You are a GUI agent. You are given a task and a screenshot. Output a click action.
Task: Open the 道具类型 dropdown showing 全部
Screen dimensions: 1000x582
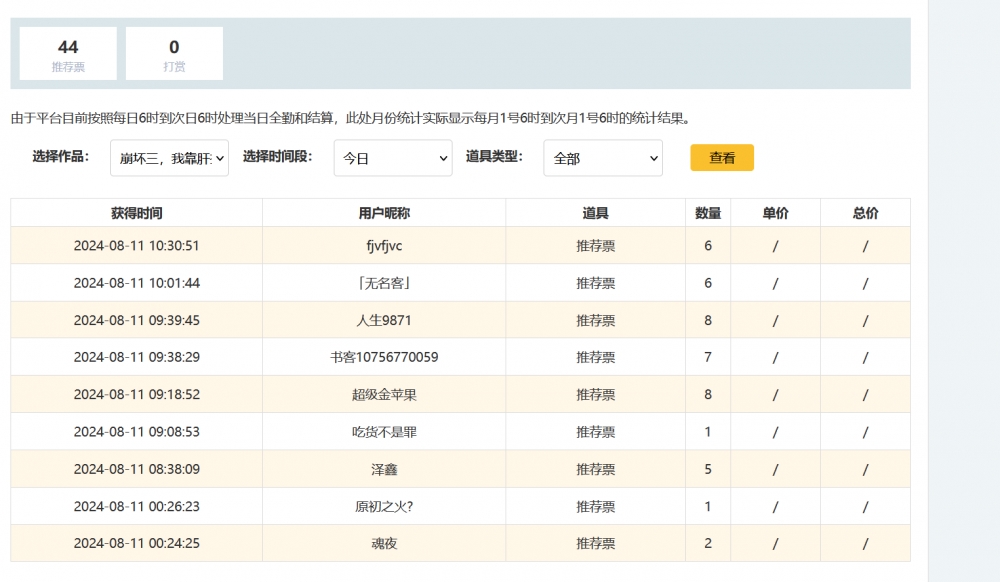[x=603, y=158]
